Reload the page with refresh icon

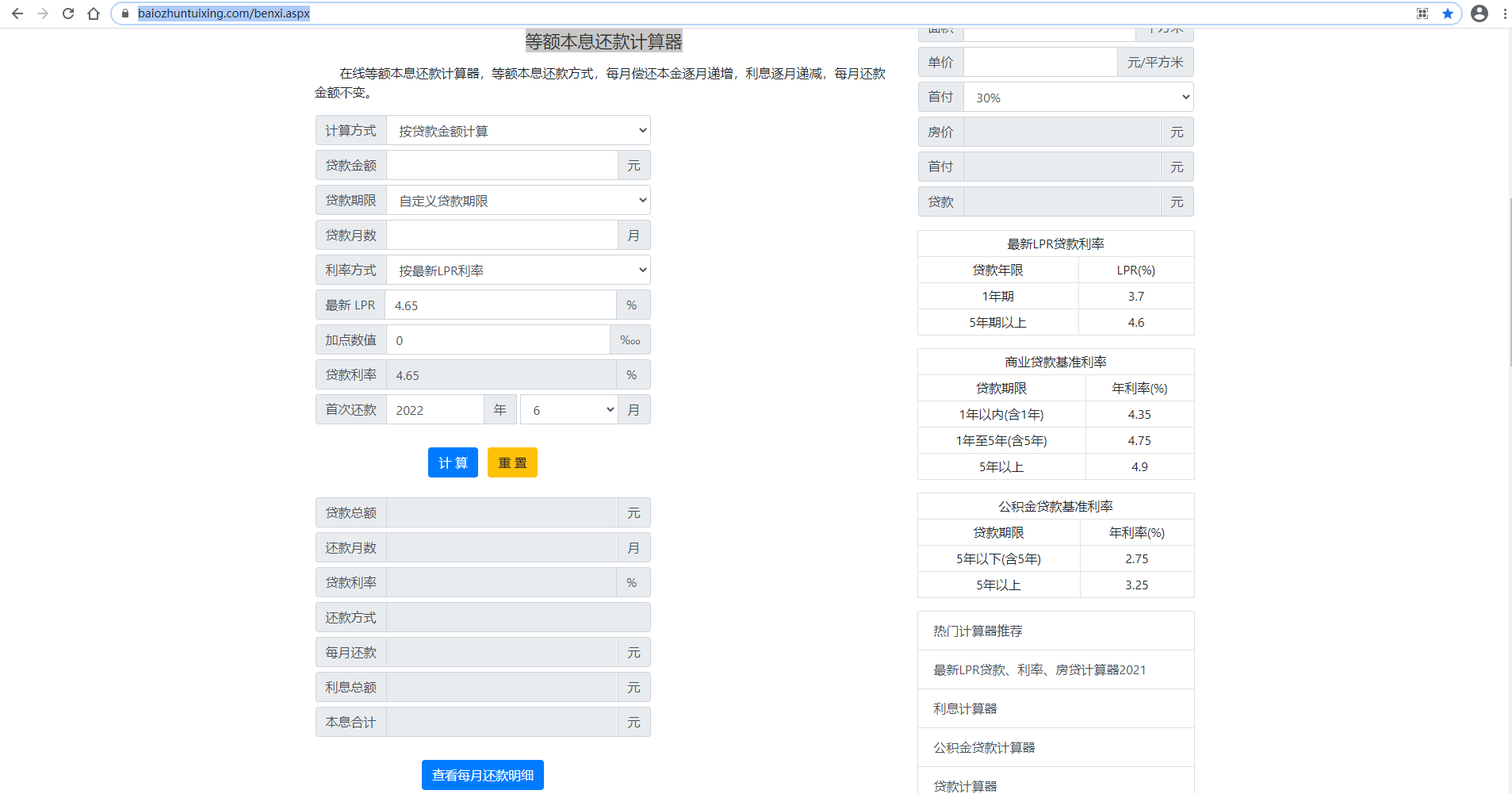[68, 13]
